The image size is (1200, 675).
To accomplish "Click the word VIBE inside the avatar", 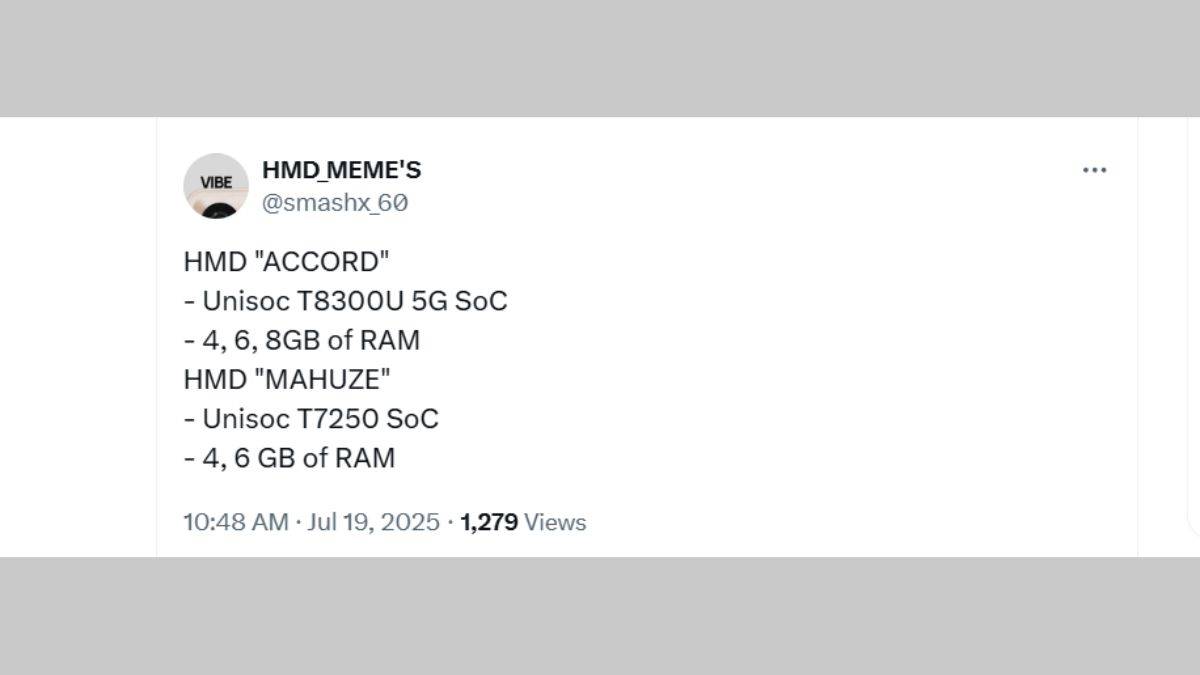I will click(216, 183).
